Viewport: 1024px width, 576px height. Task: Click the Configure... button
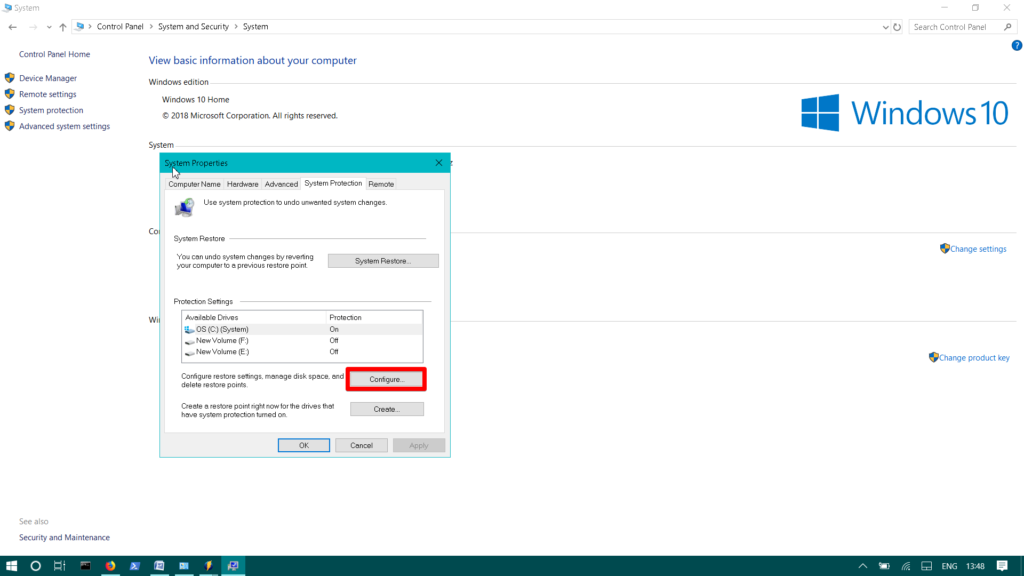(x=387, y=379)
